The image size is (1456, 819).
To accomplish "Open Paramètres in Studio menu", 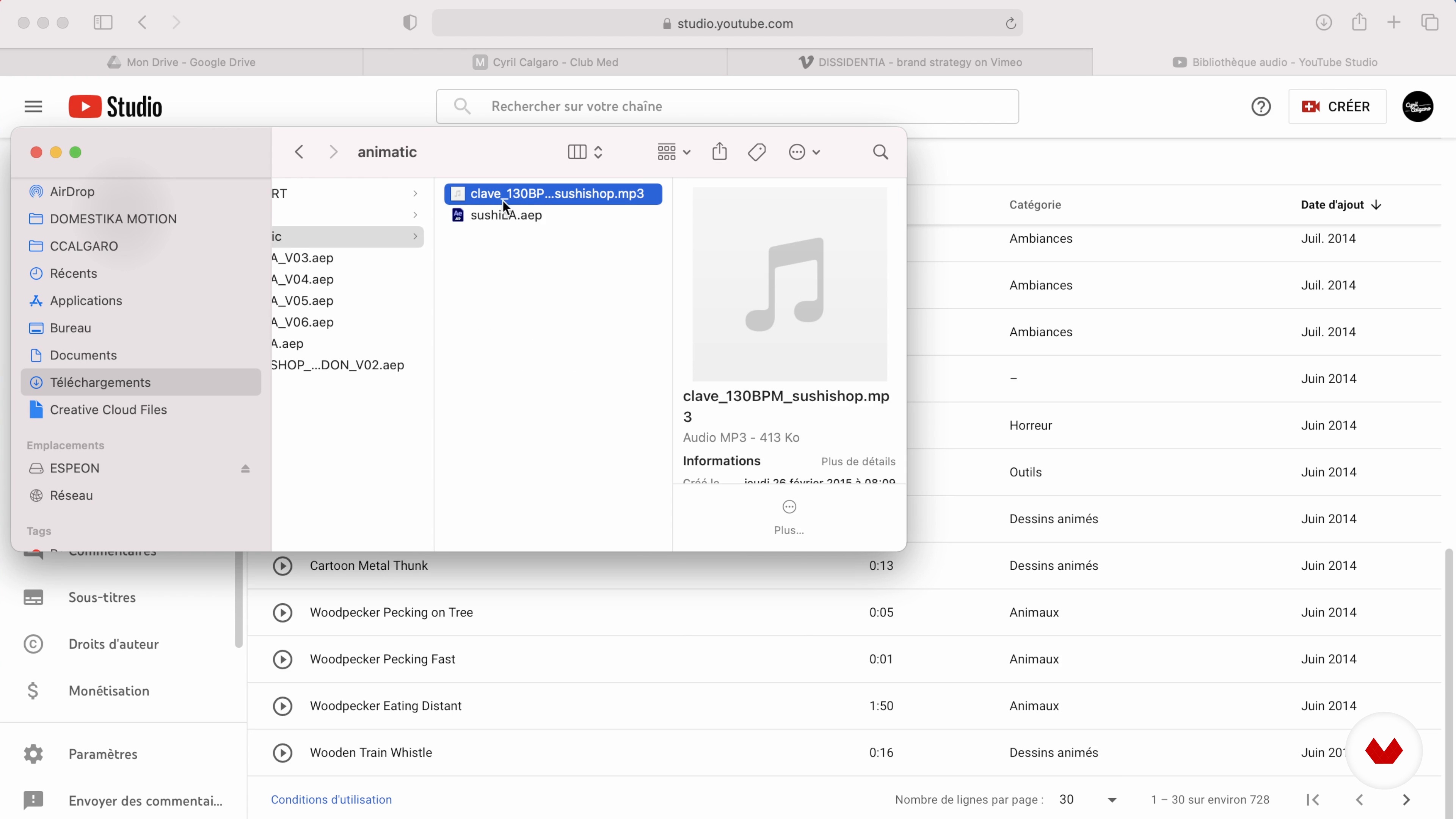I will 123,754.
